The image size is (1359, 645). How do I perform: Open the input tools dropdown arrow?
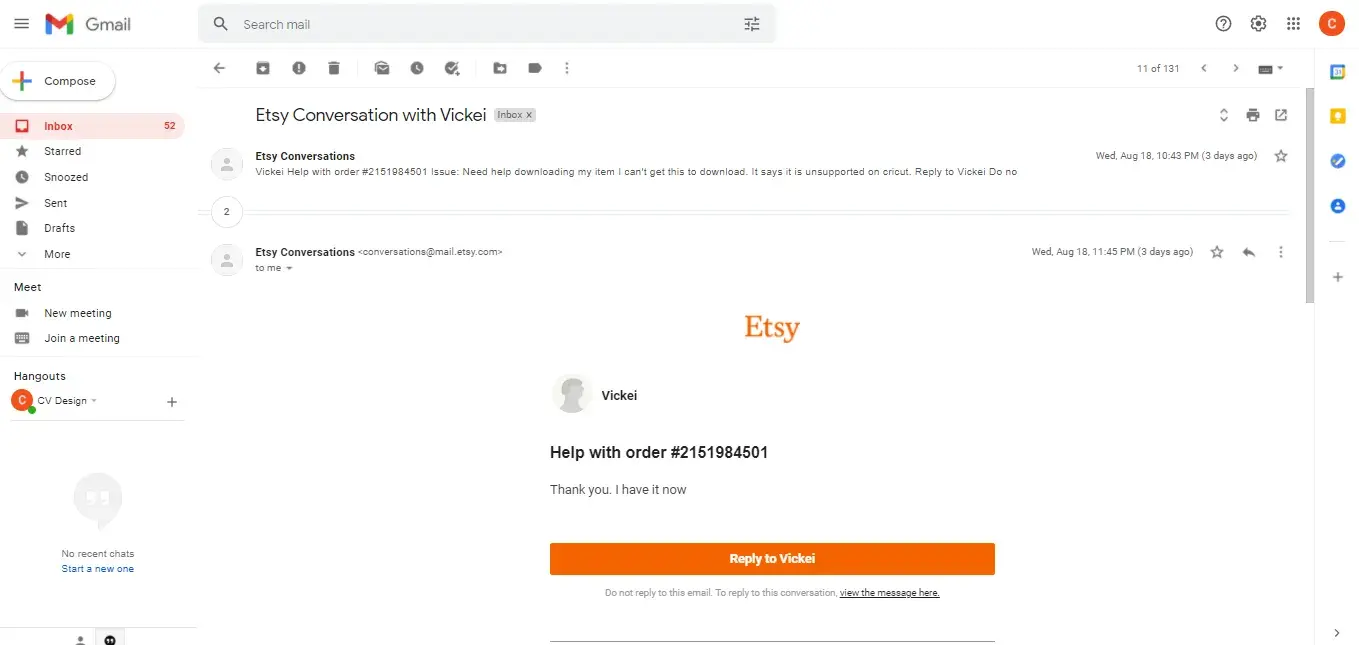coord(1280,68)
